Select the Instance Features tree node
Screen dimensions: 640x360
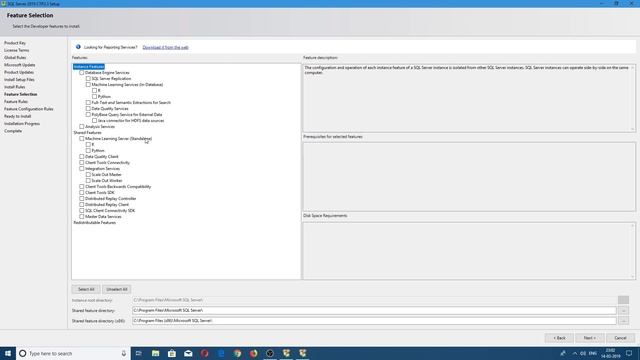(89, 67)
